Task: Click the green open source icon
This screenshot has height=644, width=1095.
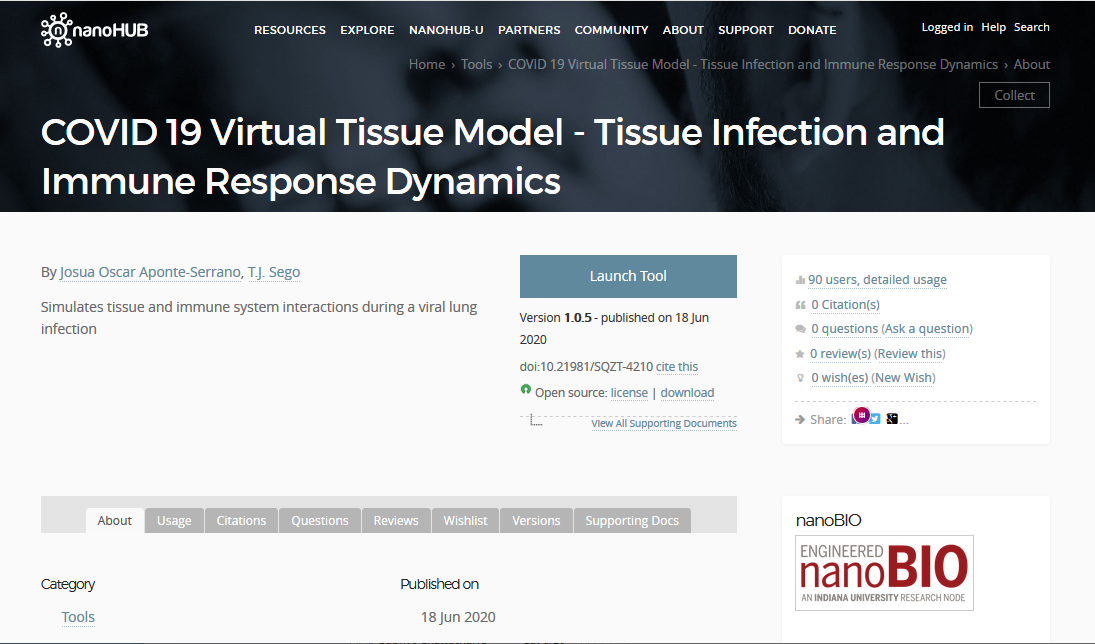Action: coord(526,390)
